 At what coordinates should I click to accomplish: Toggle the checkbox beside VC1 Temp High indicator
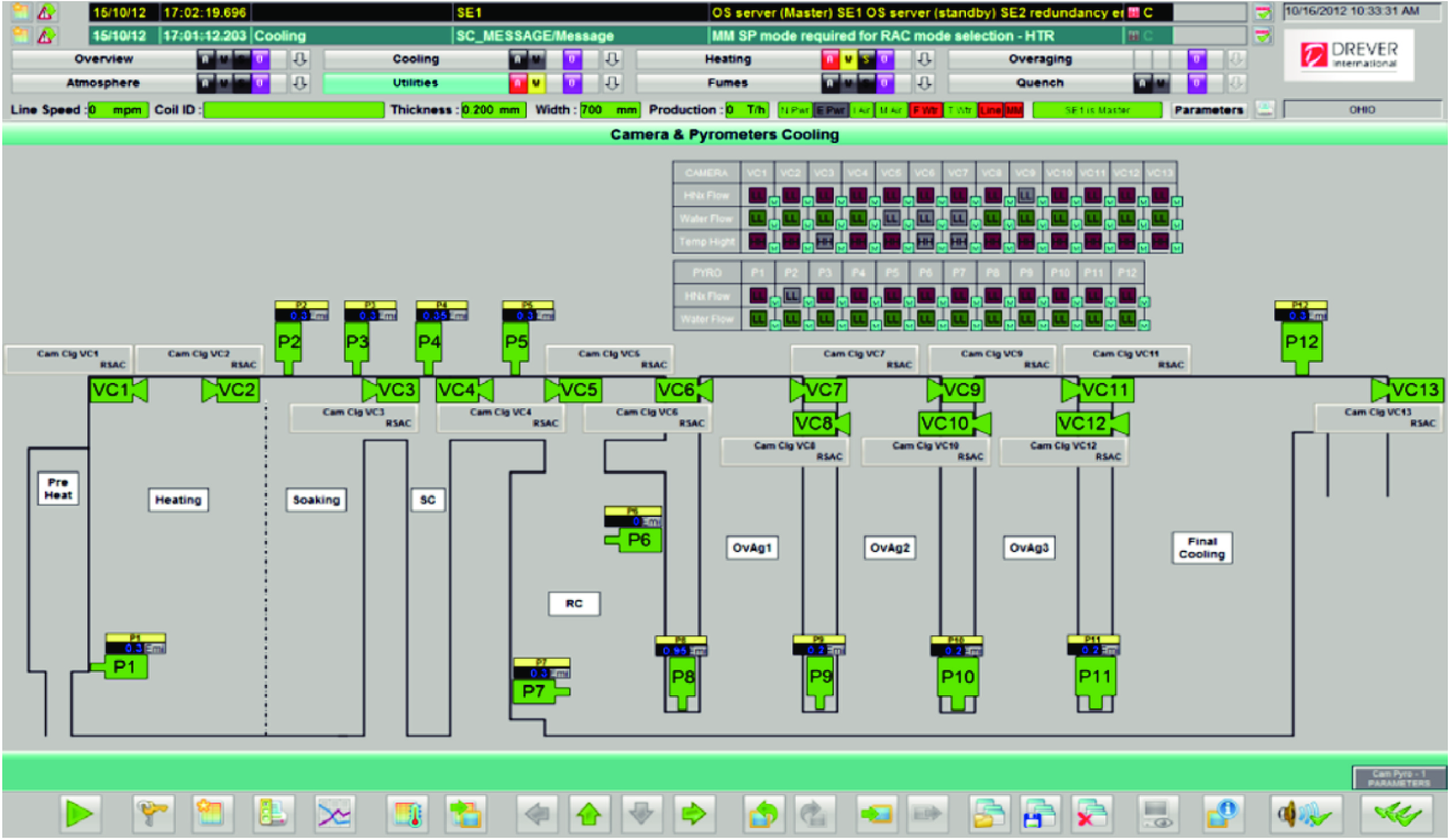point(774,248)
